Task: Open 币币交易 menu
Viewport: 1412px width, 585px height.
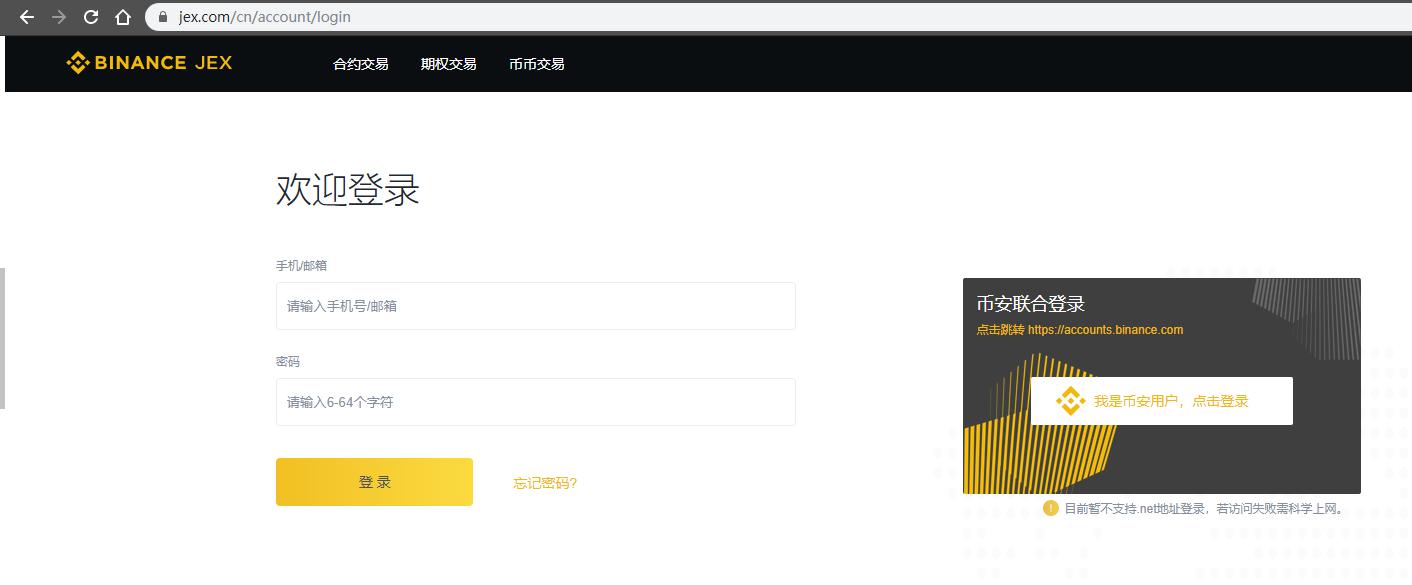Action: (x=537, y=64)
